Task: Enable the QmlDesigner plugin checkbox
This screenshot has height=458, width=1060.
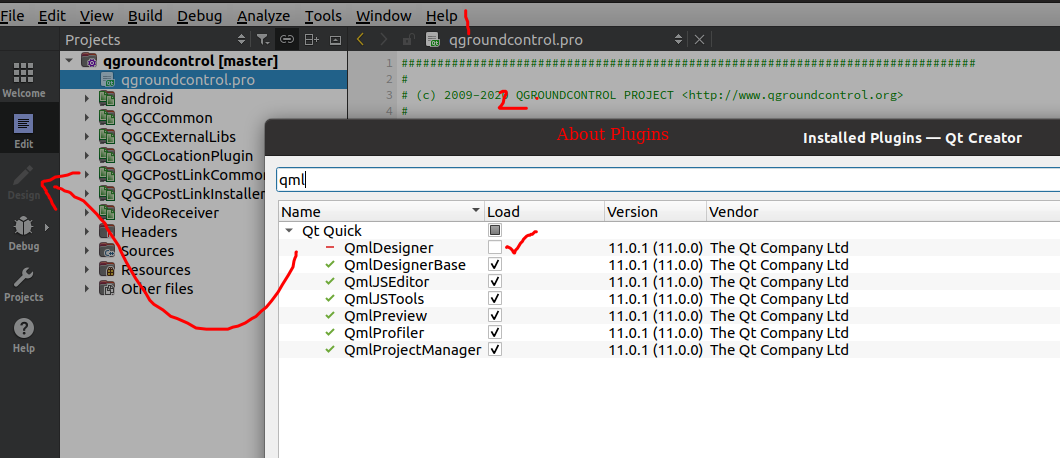Action: click(495, 247)
